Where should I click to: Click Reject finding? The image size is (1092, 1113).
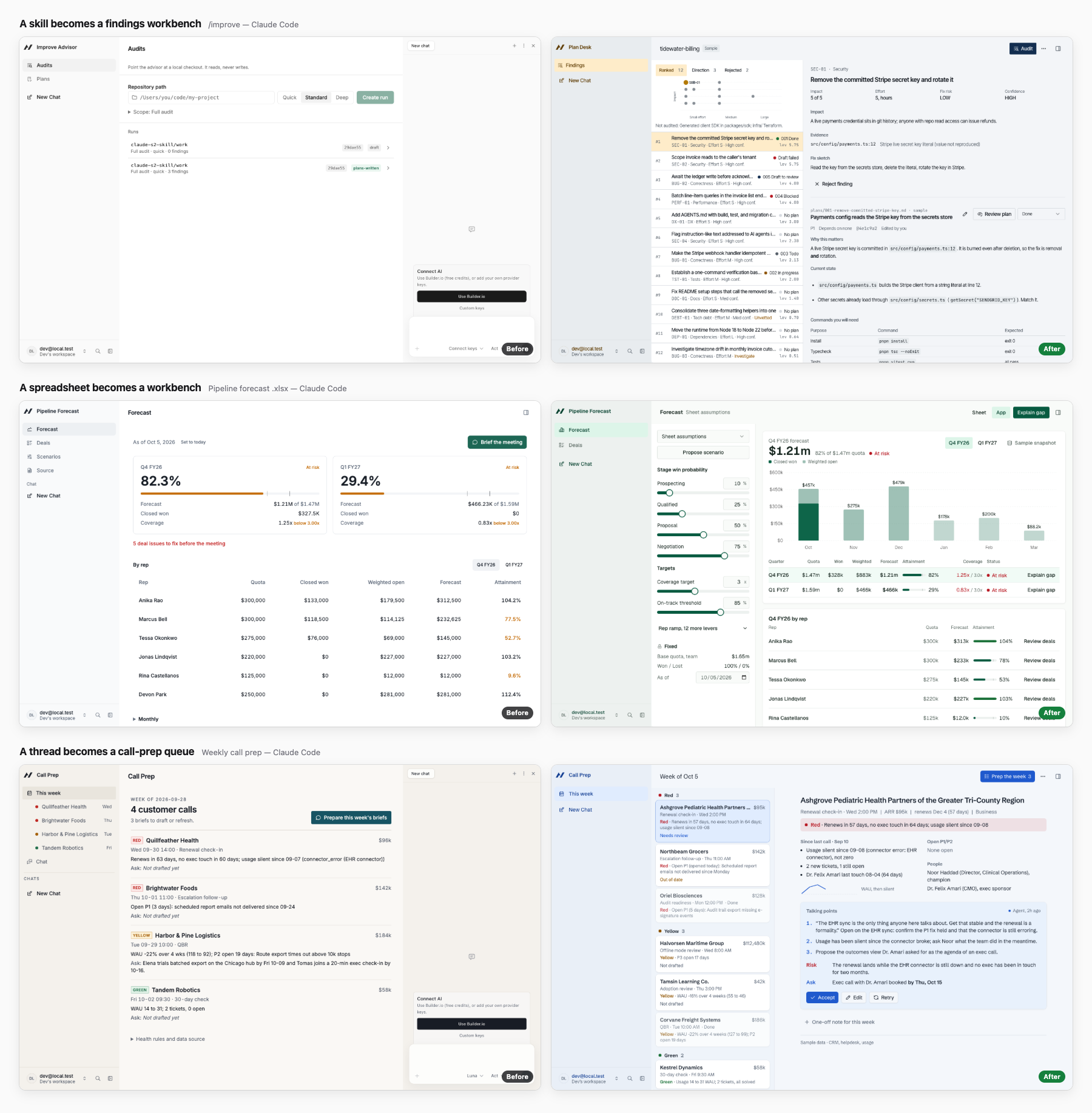(x=834, y=184)
